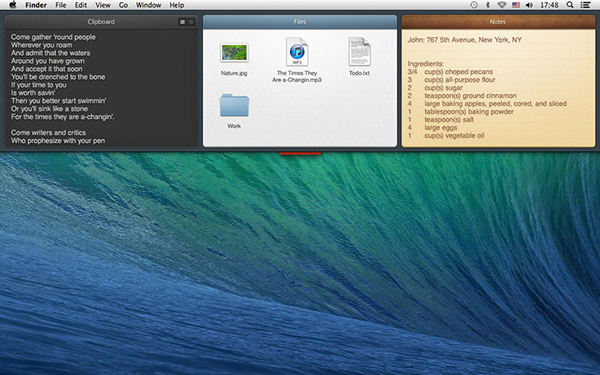The height and width of the screenshot is (375, 600).
Task: Toggle the first Clipboard view mode button
Action: coord(183,22)
